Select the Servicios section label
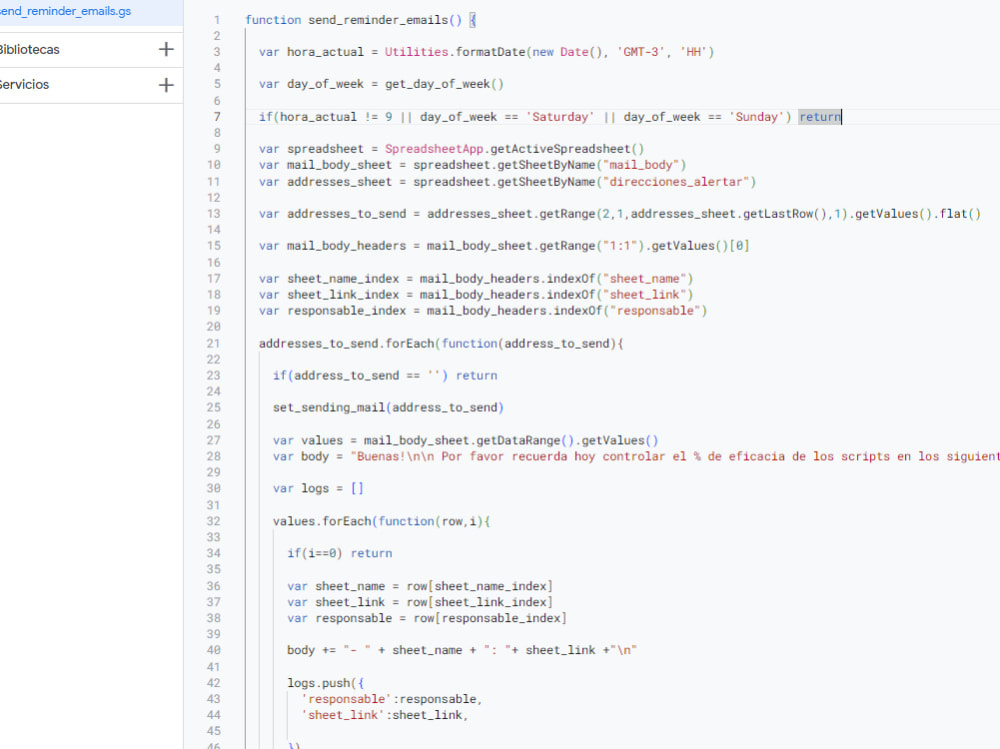The width and height of the screenshot is (1000, 749). [25, 85]
